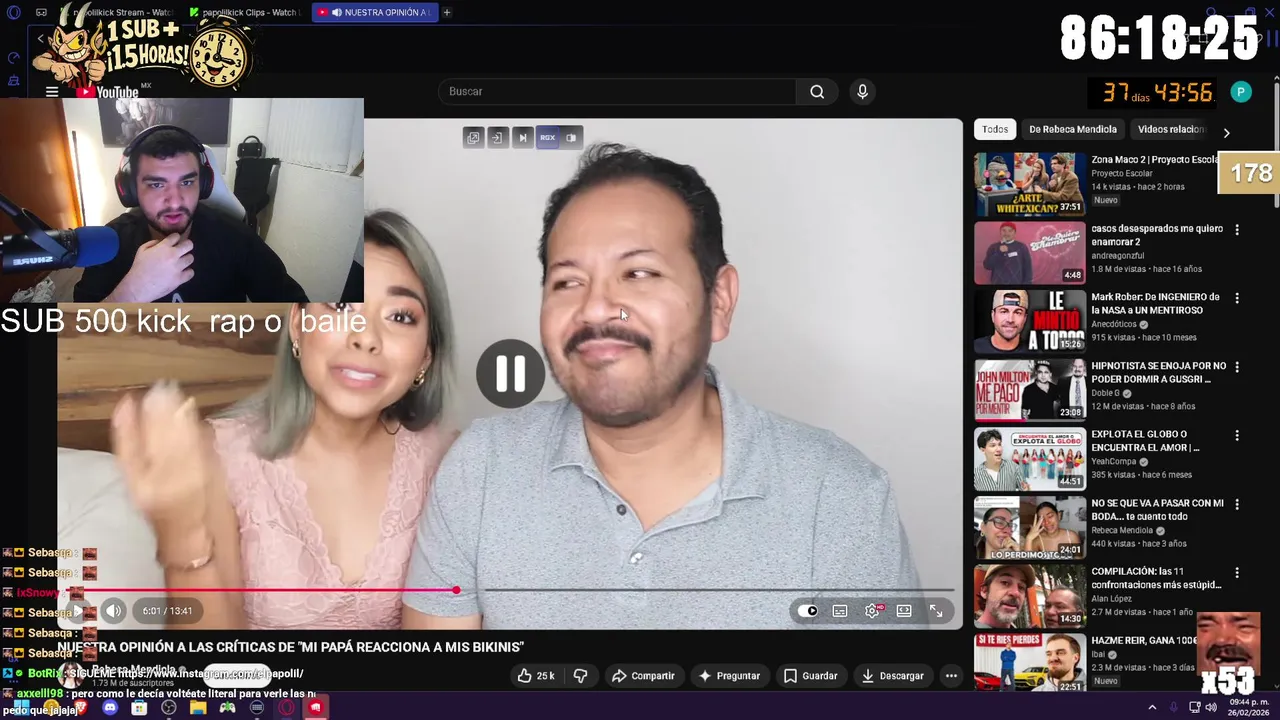Image resolution: width=1280 pixels, height=720 pixels.
Task: Open the "Mark Rober: De INGENIERO de la NASA" title
Action: click(x=1155, y=304)
